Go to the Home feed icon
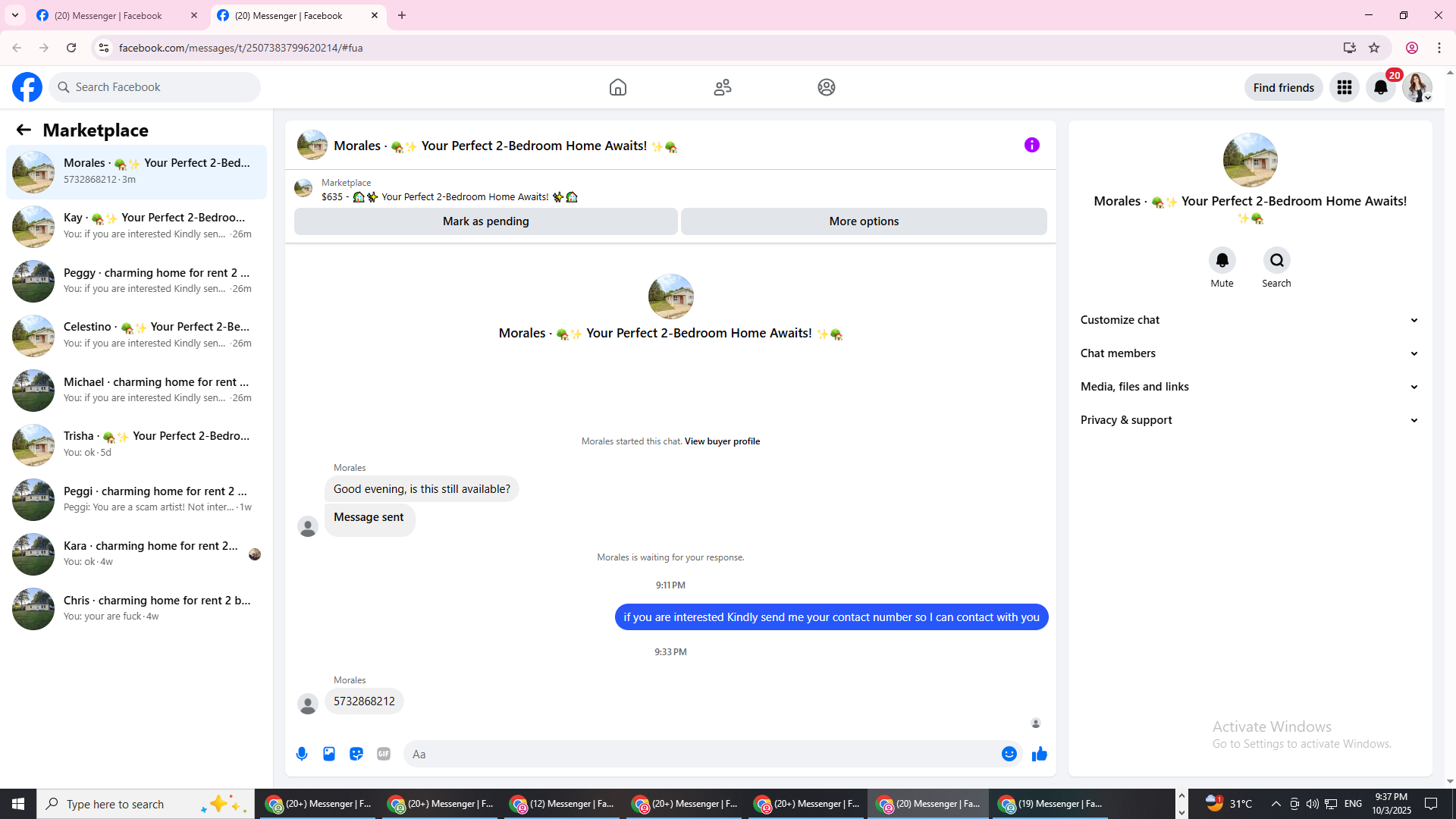The height and width of the screenshot is (819, 1456). (x=618, y=87)
